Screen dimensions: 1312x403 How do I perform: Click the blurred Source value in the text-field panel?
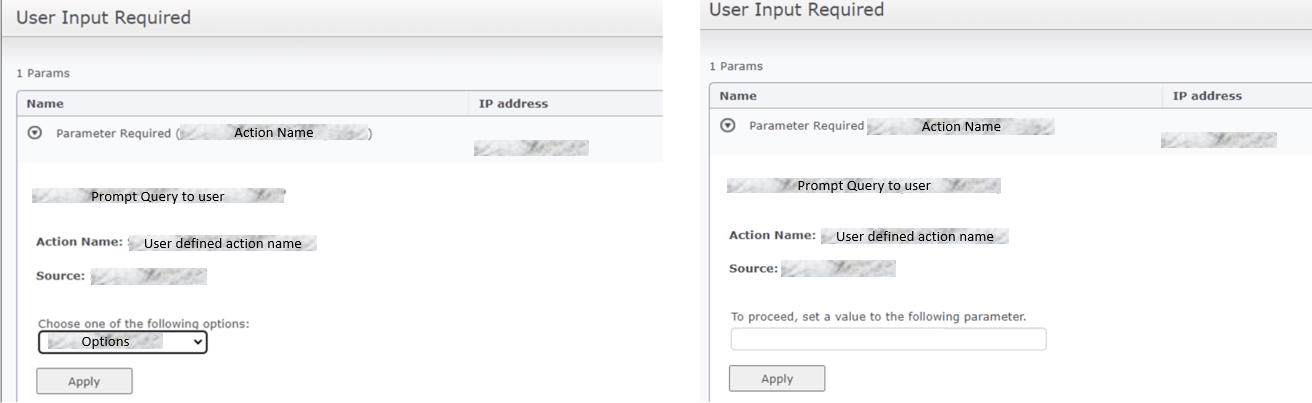pos(838,269)
